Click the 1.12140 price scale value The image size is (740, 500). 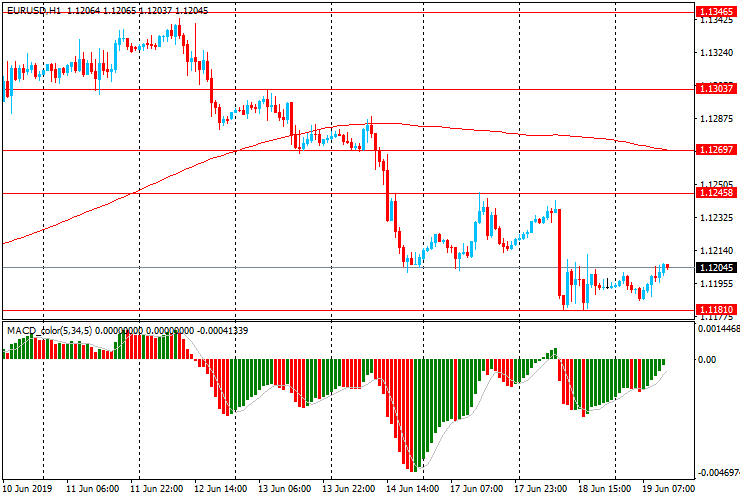pos(716,251)
